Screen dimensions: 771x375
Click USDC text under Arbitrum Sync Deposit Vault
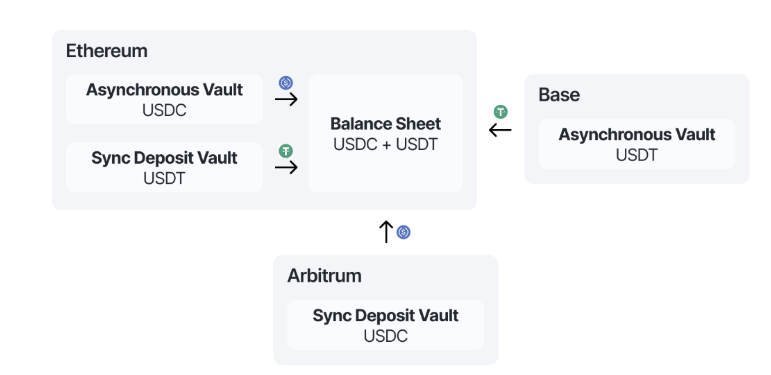[386, 336]
